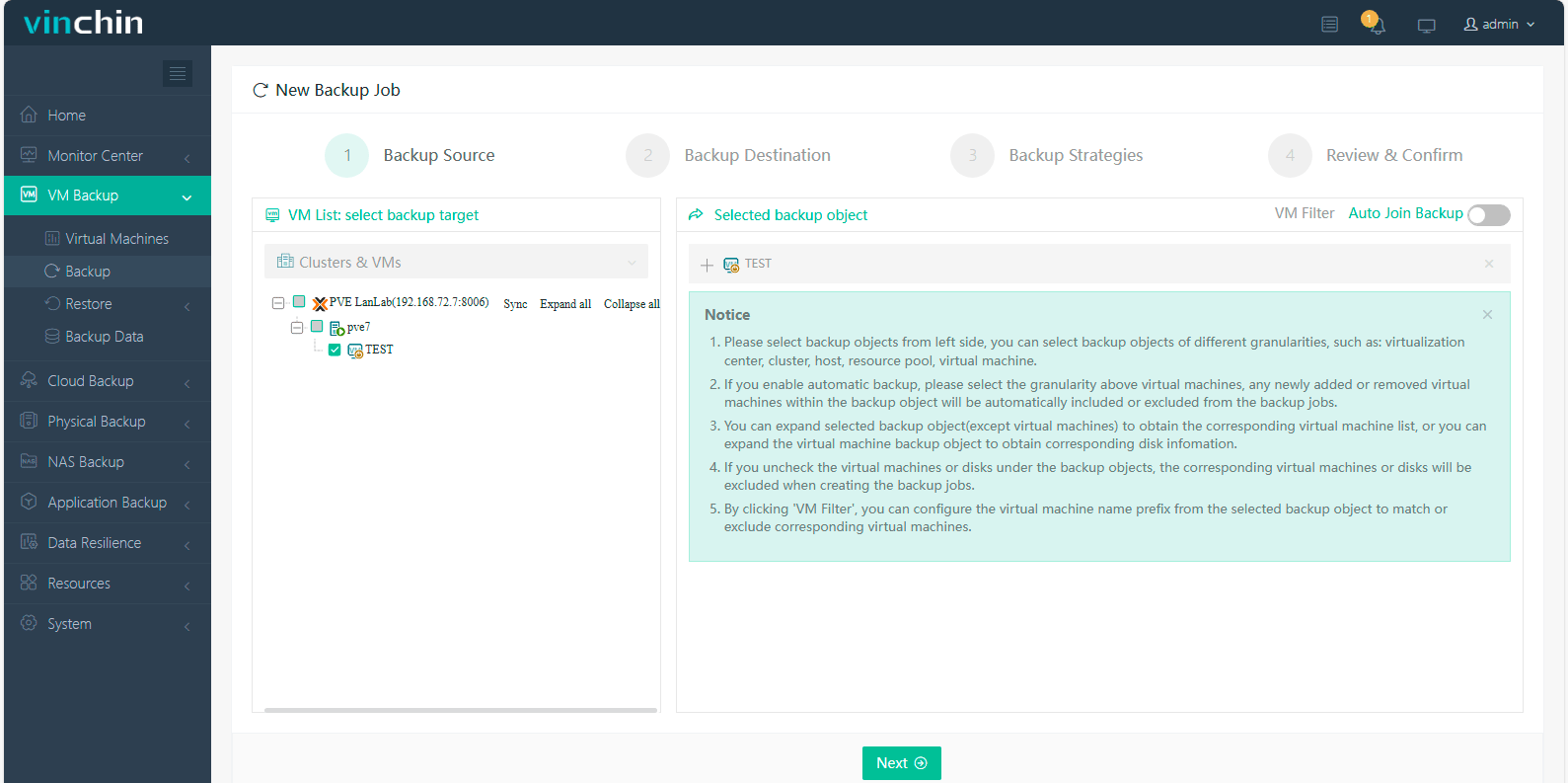This screenshot has width=1568, height=783.
Task: Select step 2 Backup Destination
Action: [728, 155]
